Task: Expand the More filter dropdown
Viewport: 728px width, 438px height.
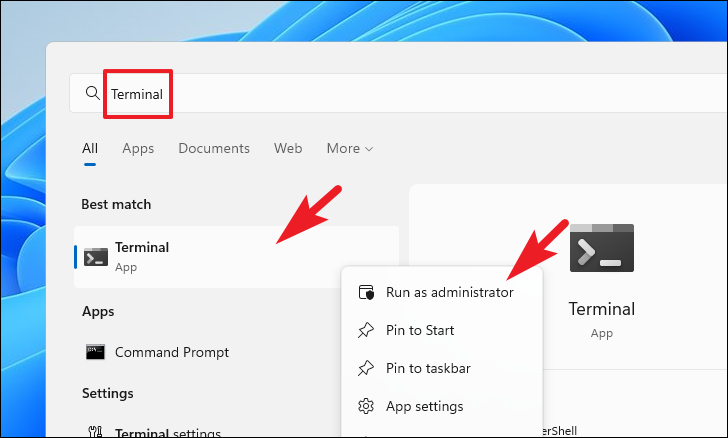Action: pyautogui.click(x=350, y=148)
